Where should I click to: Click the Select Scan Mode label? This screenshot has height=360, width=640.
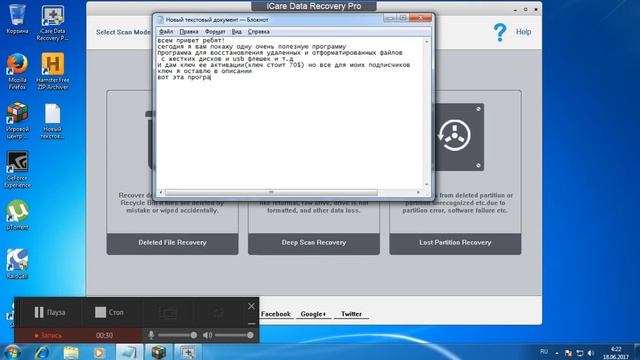123,32
